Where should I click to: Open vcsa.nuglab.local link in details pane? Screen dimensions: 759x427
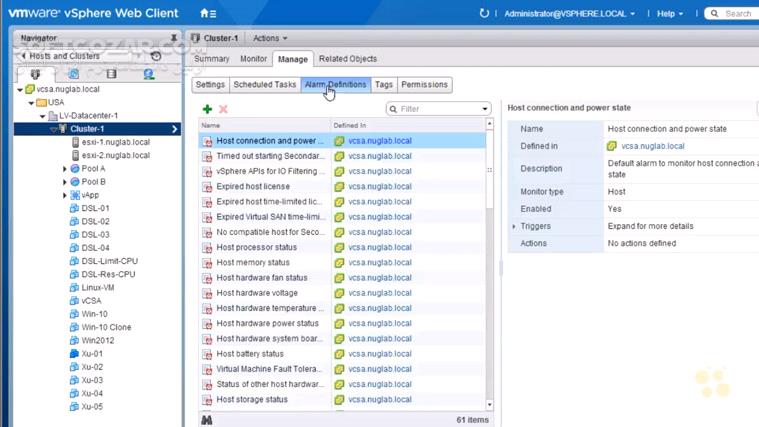point(653,146)
